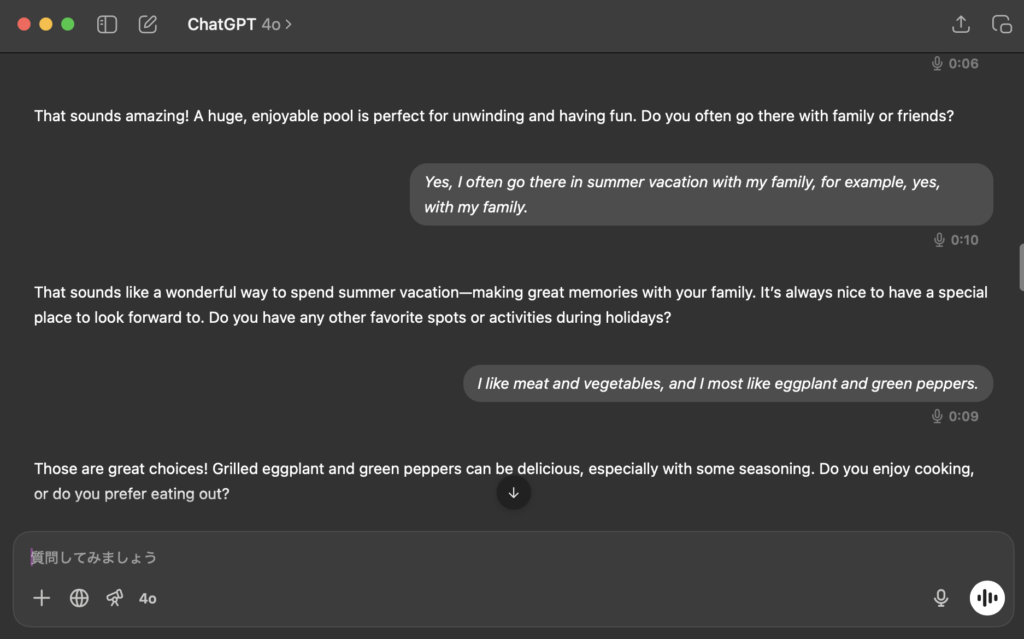Viewport: 1024px width, 639px height.
Task: Jump to latest message down arrow
Action: point(513,493)
